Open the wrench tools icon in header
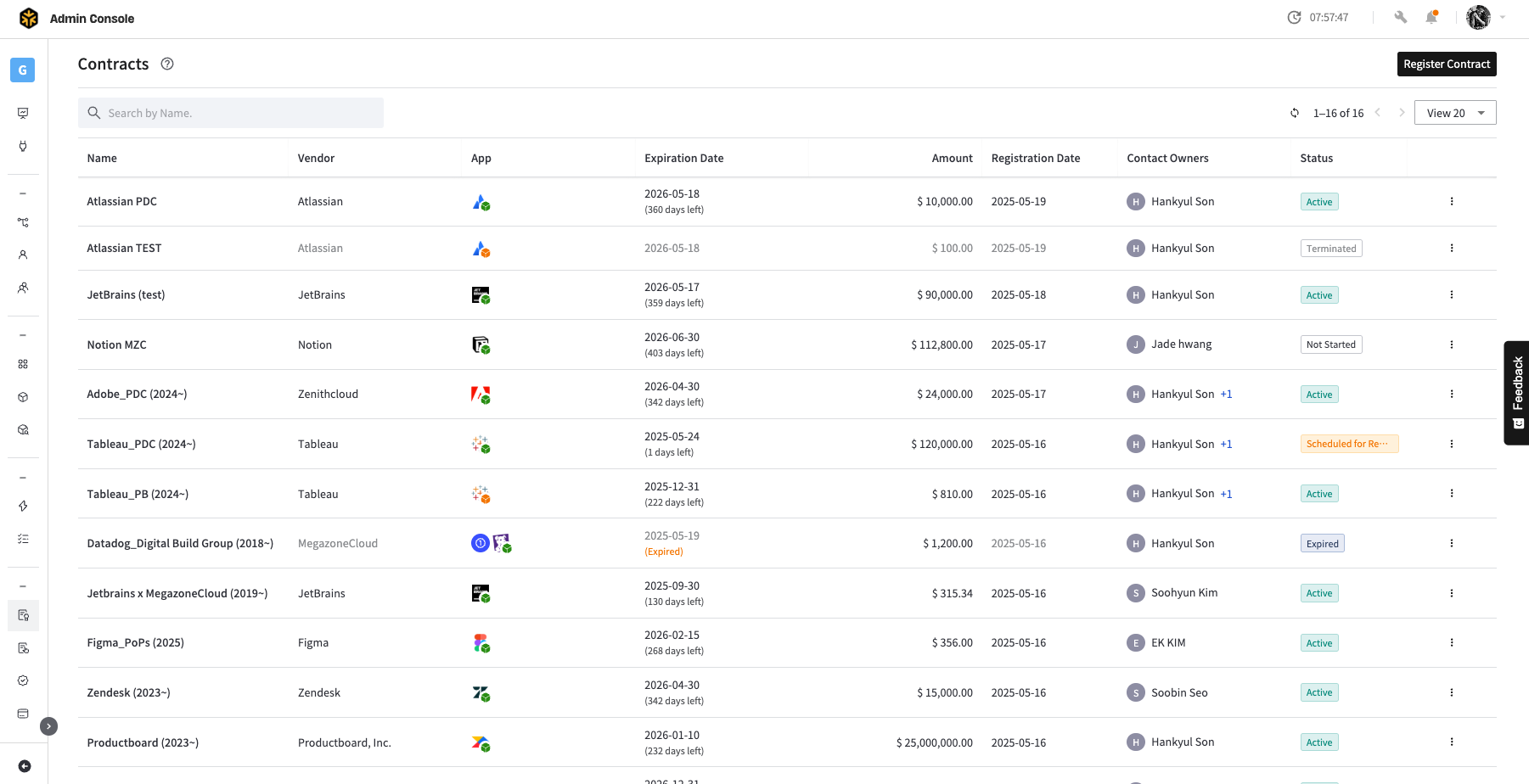The image size is (1529, 784). pos(1401,17)
